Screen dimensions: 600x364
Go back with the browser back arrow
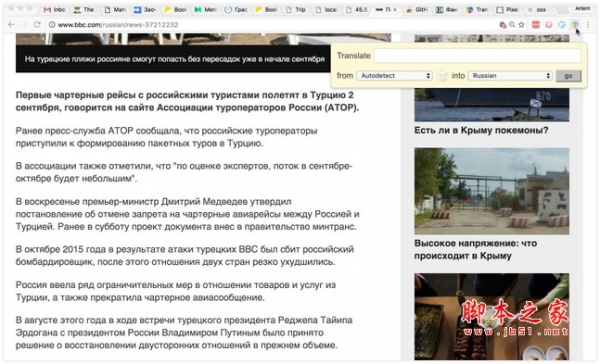tap(11, 24)
